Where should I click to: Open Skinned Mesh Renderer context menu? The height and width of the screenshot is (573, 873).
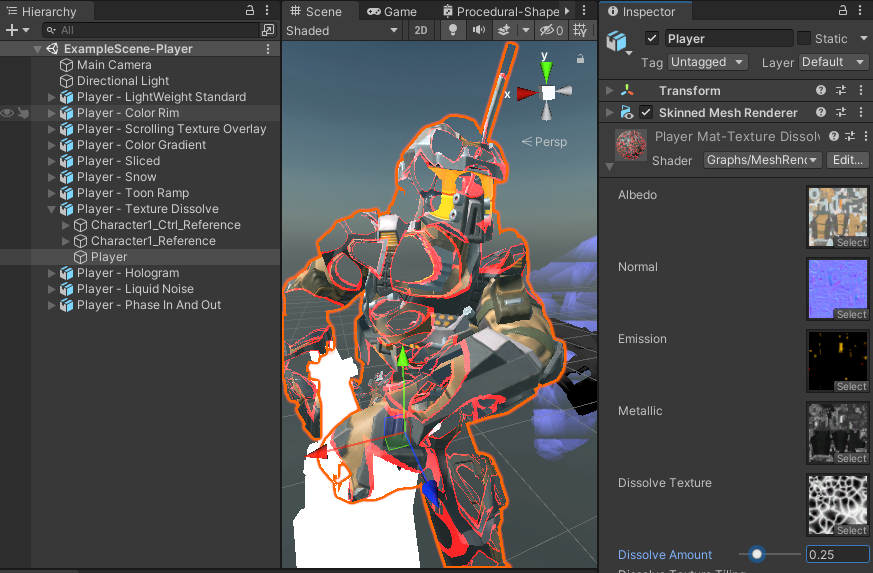pyautogui.click(x=861, y=112)
